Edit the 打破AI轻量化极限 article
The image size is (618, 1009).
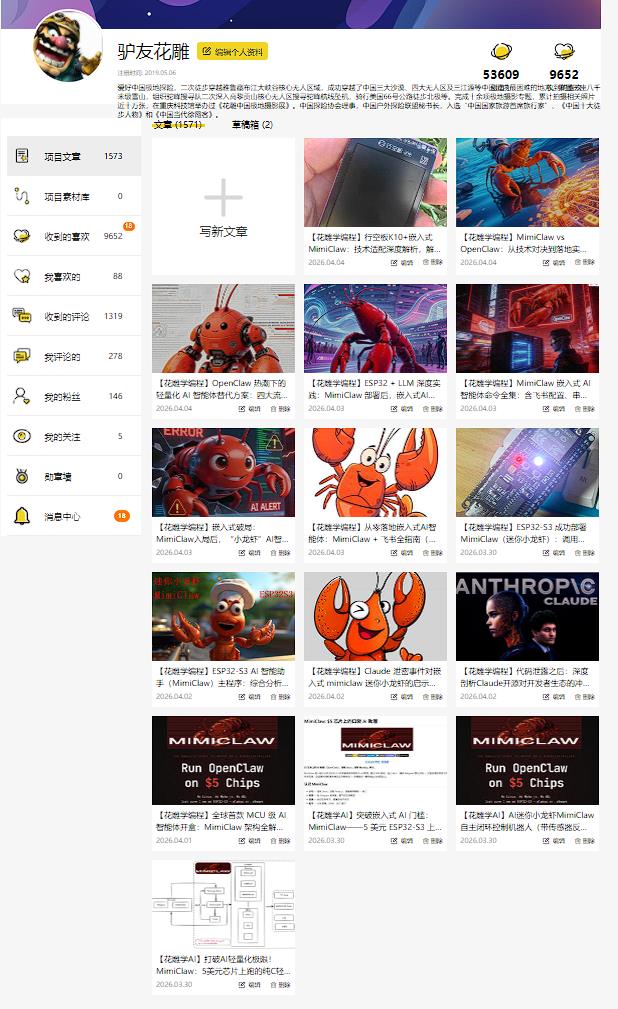[249, 985]
